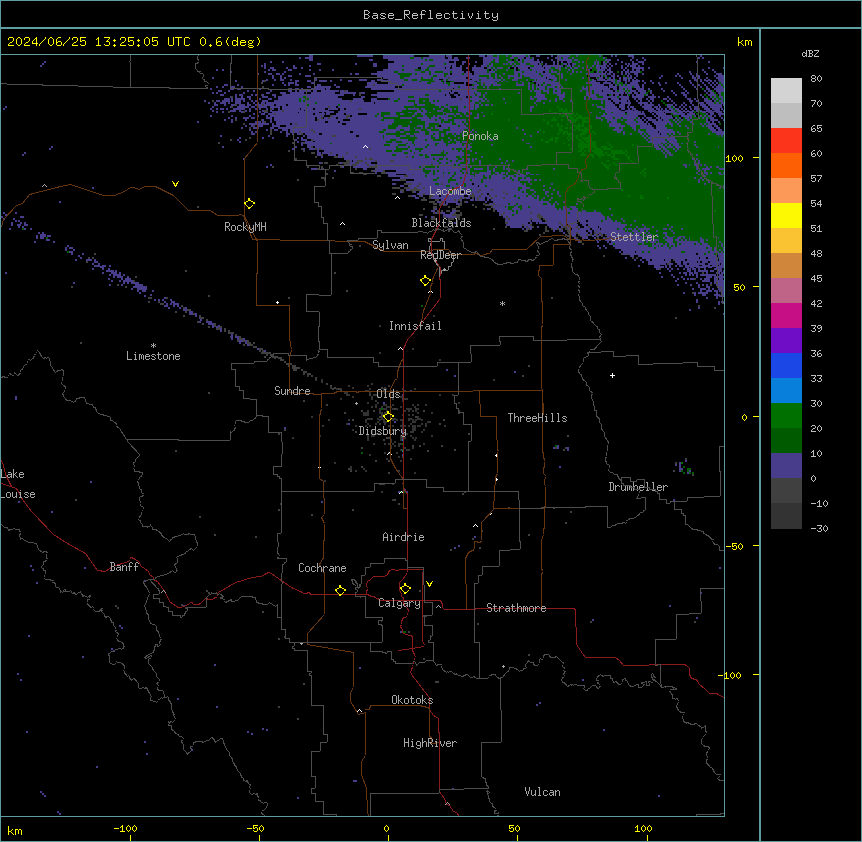
Task: Click the Airdrie city label
Action: coord(404,537)
